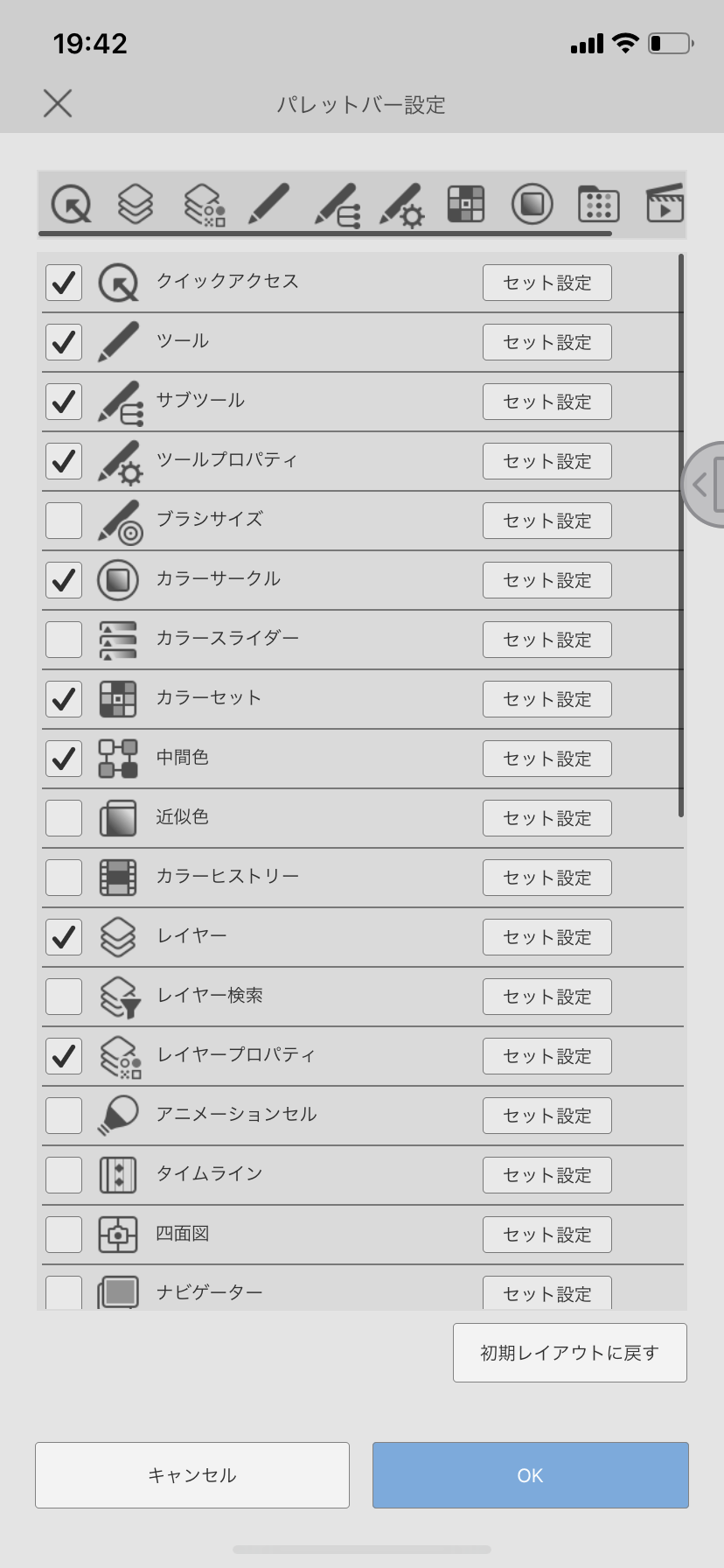Select the Tool pen icon in the top toolbar
This screenshot has width=724, height=1568.
coord(267,204)
